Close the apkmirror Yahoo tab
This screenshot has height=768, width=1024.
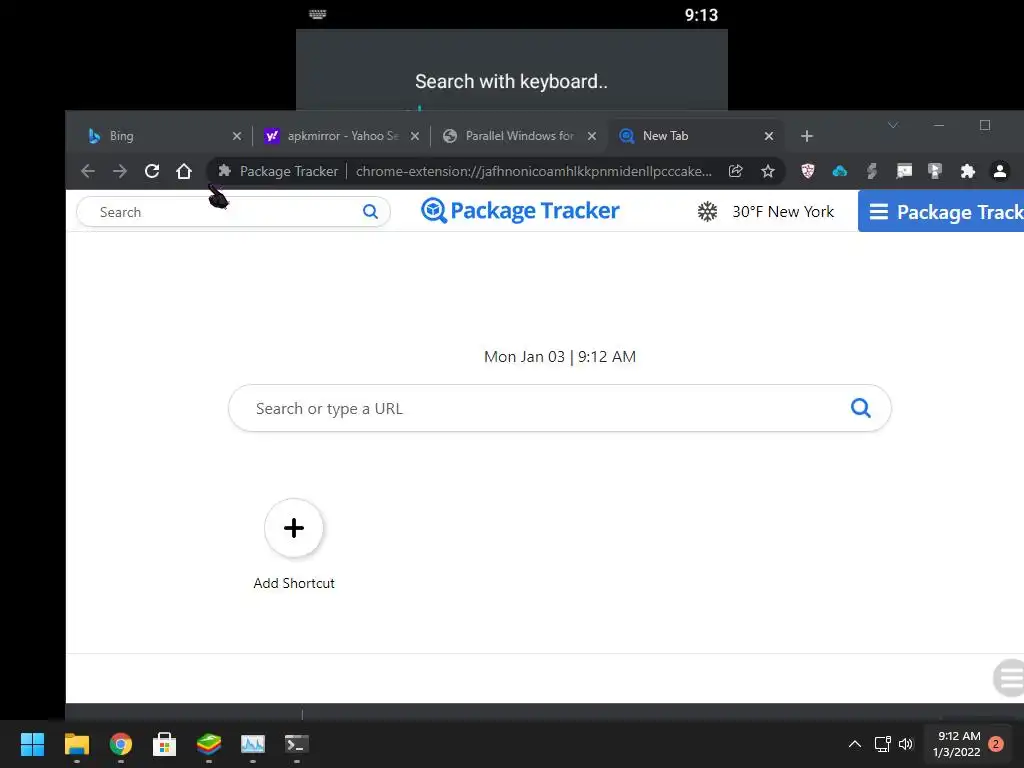414,136
